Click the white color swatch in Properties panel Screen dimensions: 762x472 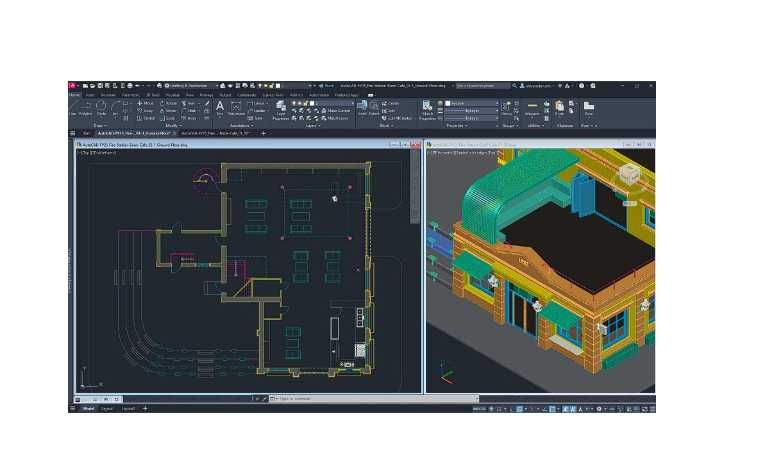pos(448,104)
